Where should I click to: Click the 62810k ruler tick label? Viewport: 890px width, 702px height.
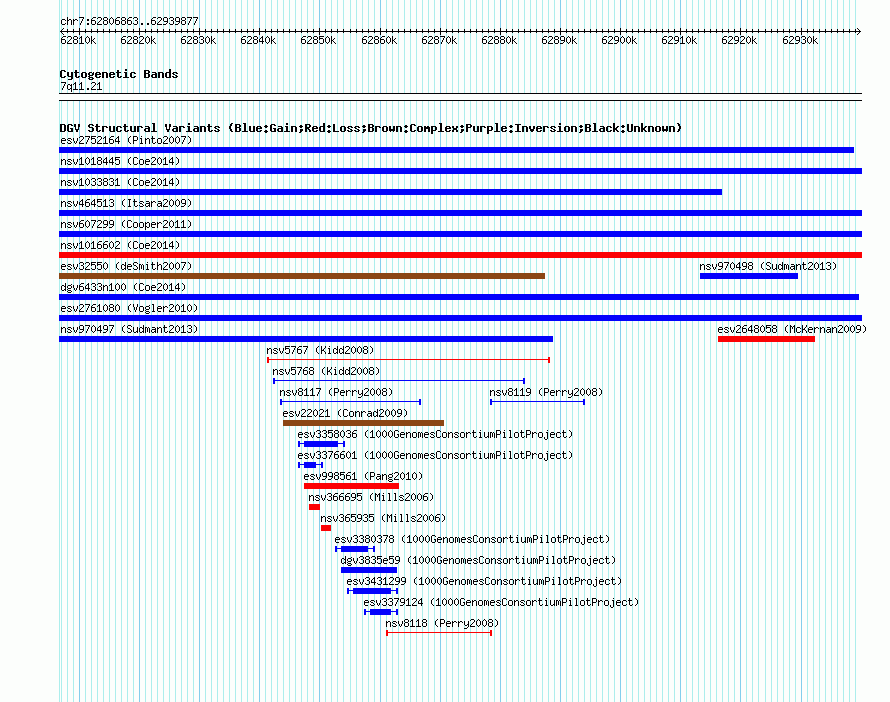pos(78,40)
